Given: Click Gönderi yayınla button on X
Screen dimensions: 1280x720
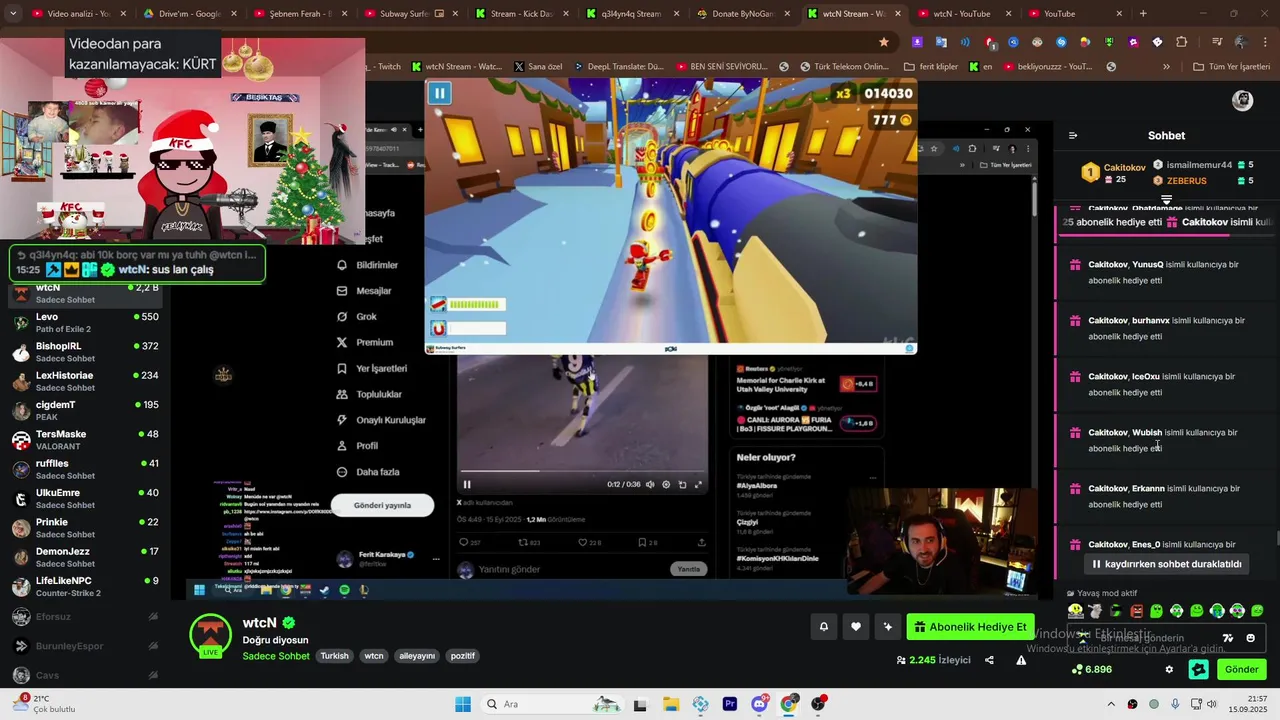Looking at the screenshot, I should pos(382,505).
